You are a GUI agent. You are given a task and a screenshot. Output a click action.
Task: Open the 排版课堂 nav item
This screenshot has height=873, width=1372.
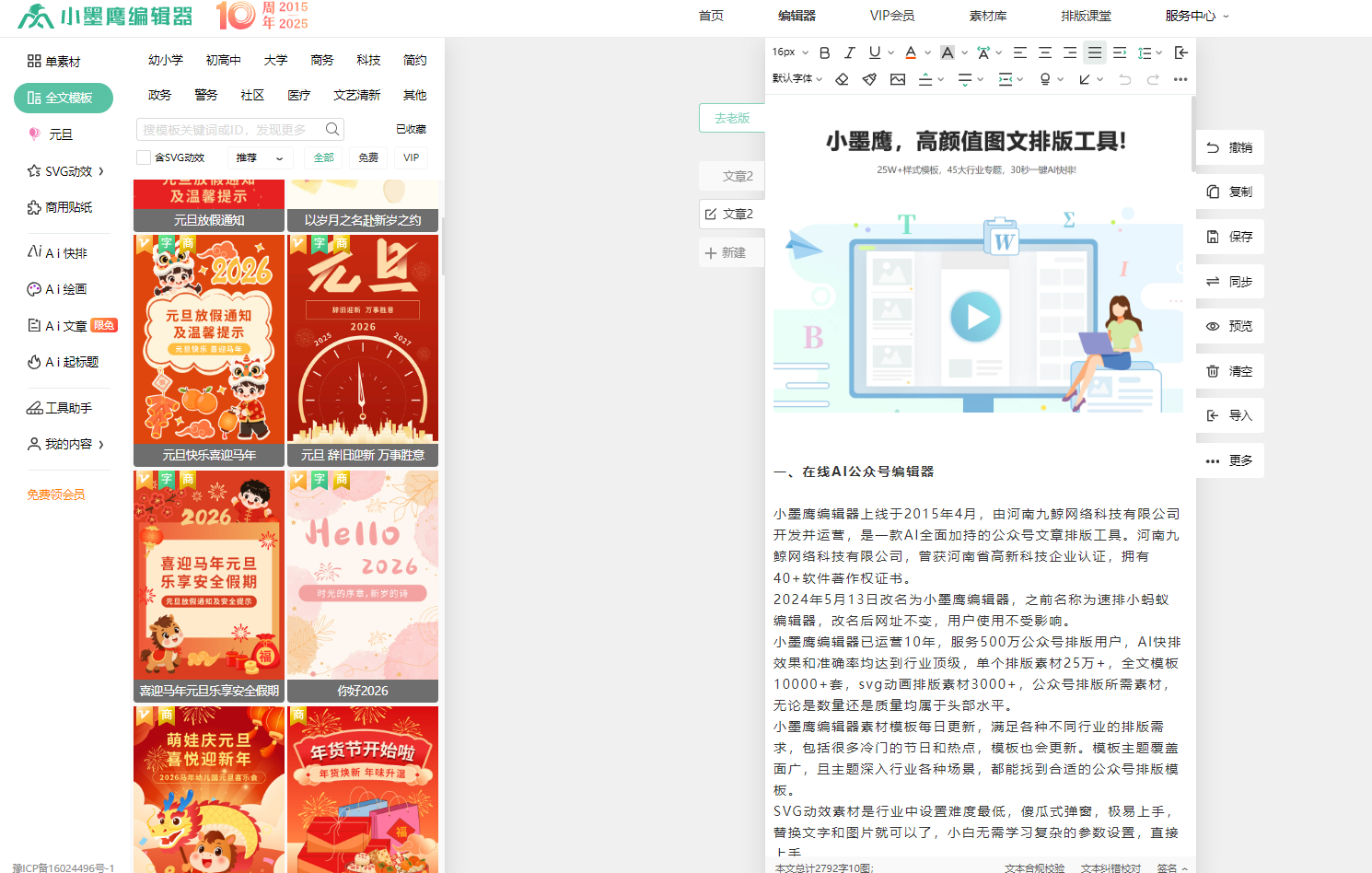1086,16
